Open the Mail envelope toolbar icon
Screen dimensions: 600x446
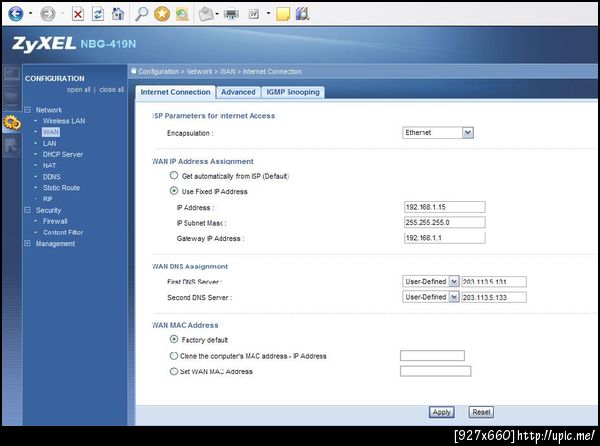click(206, 15)
